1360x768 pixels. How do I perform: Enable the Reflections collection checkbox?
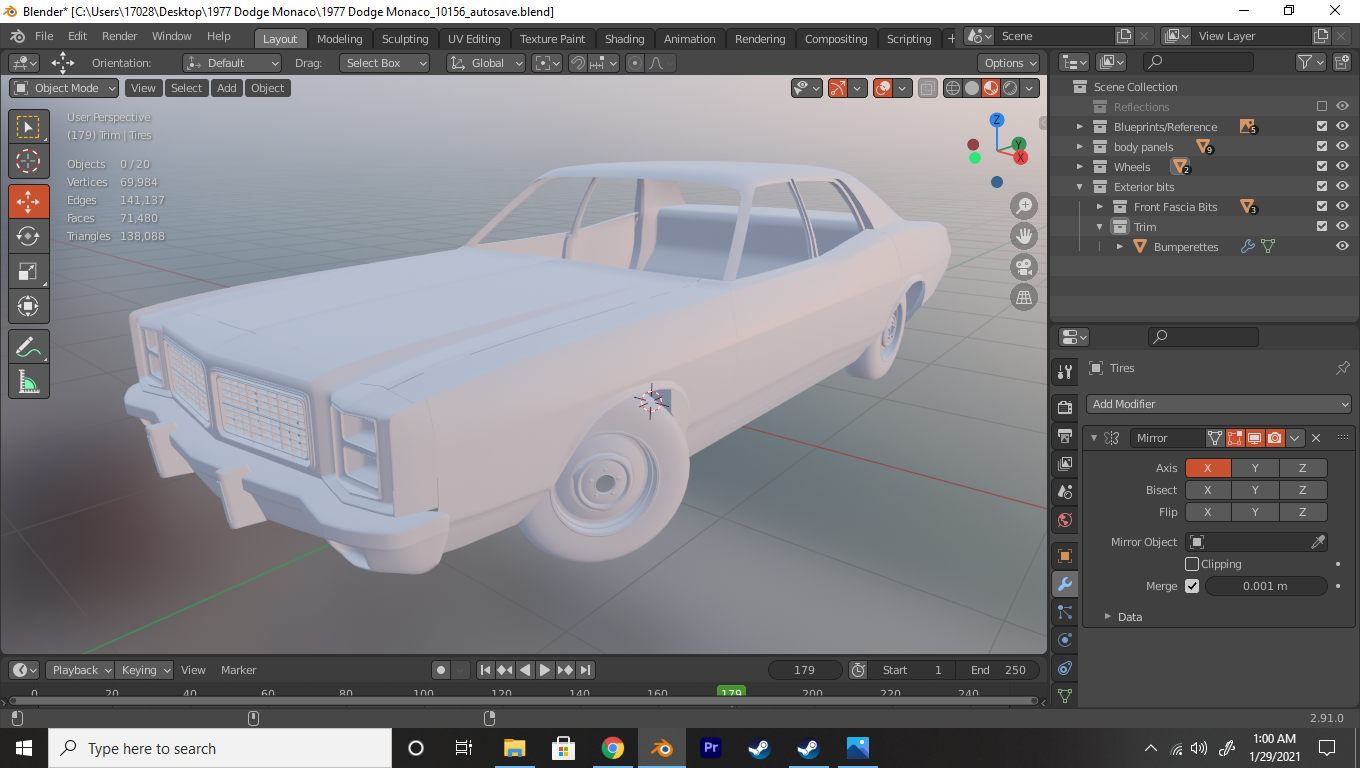pyautogui.click(x=1322, y=106)
